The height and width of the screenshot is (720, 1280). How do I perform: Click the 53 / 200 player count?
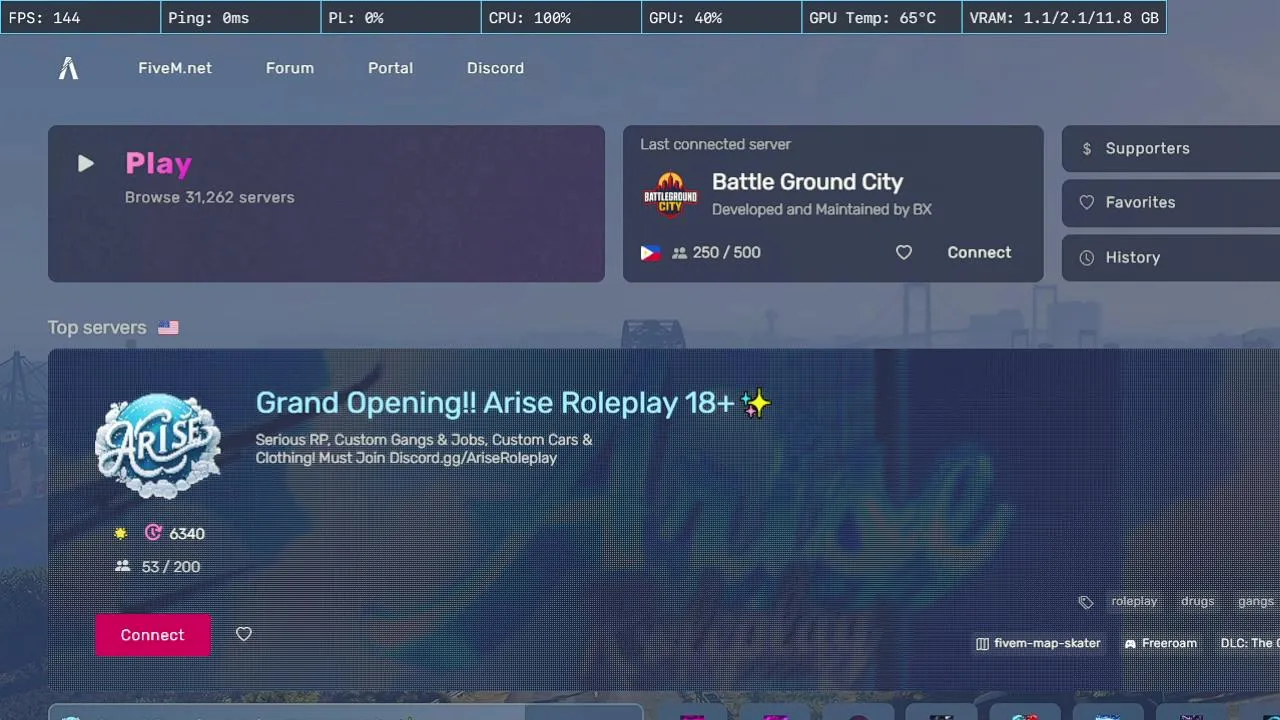(171, 567)
